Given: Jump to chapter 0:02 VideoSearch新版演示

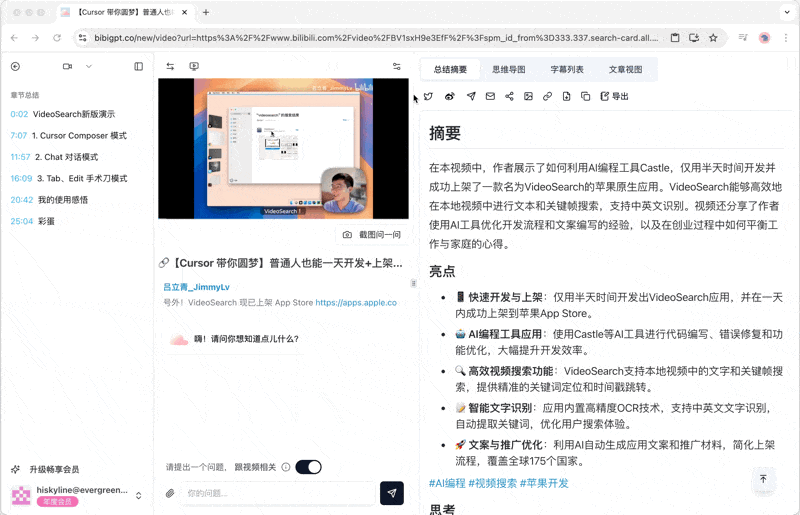Looking at the screenshot, I should (63, 114).
